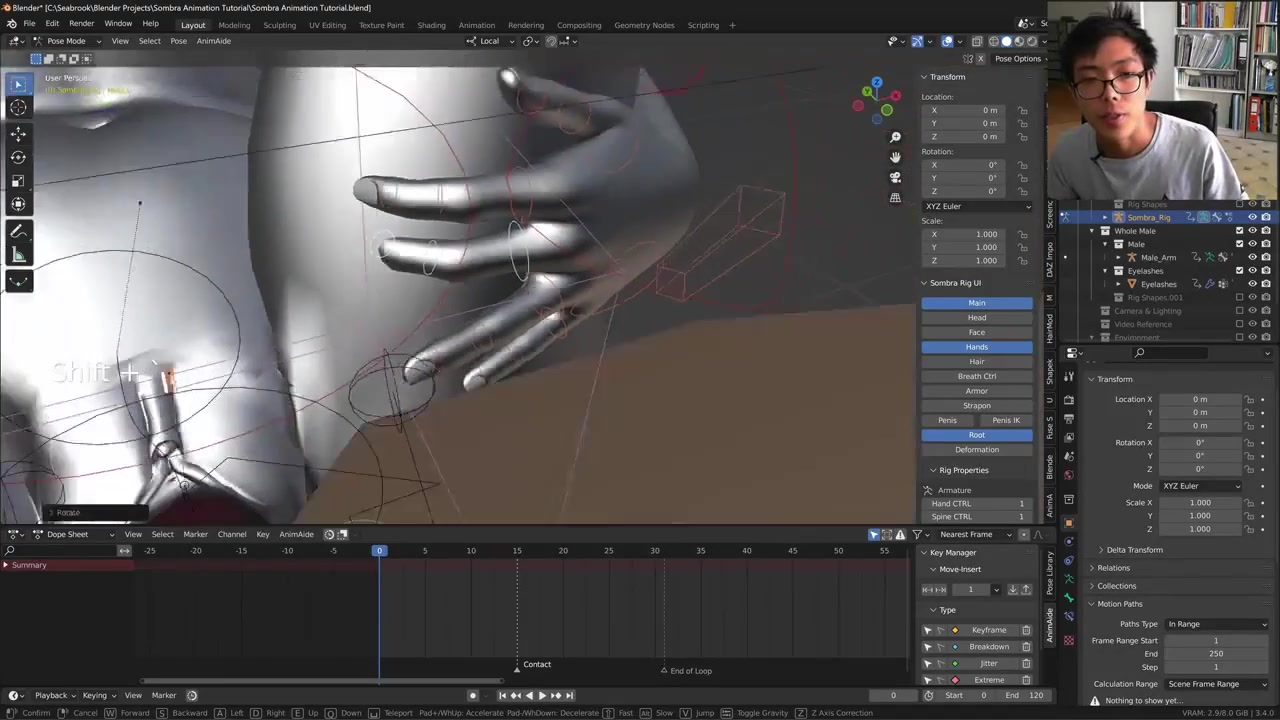
Task: Select the Move tool in the left toolbar
Action: click(x=18, y=133)
